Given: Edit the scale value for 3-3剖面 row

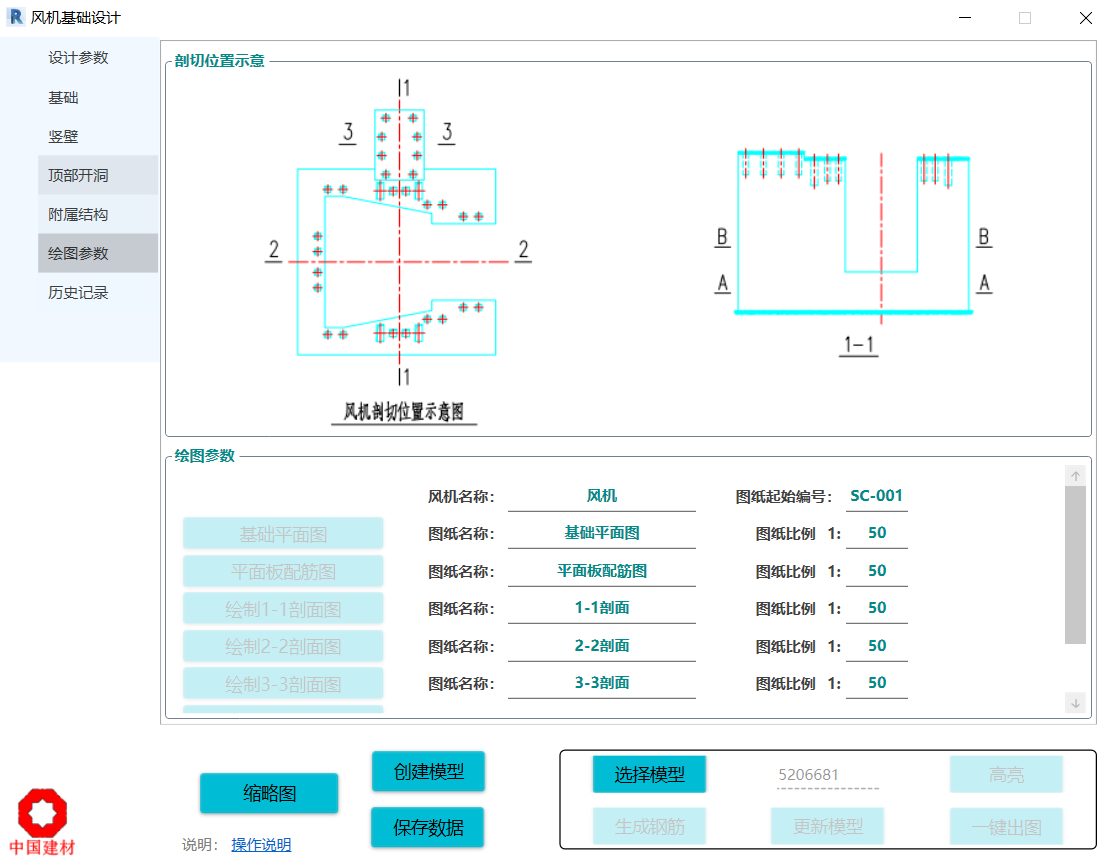Looking at the screenshot, I should tap(877, 683).
